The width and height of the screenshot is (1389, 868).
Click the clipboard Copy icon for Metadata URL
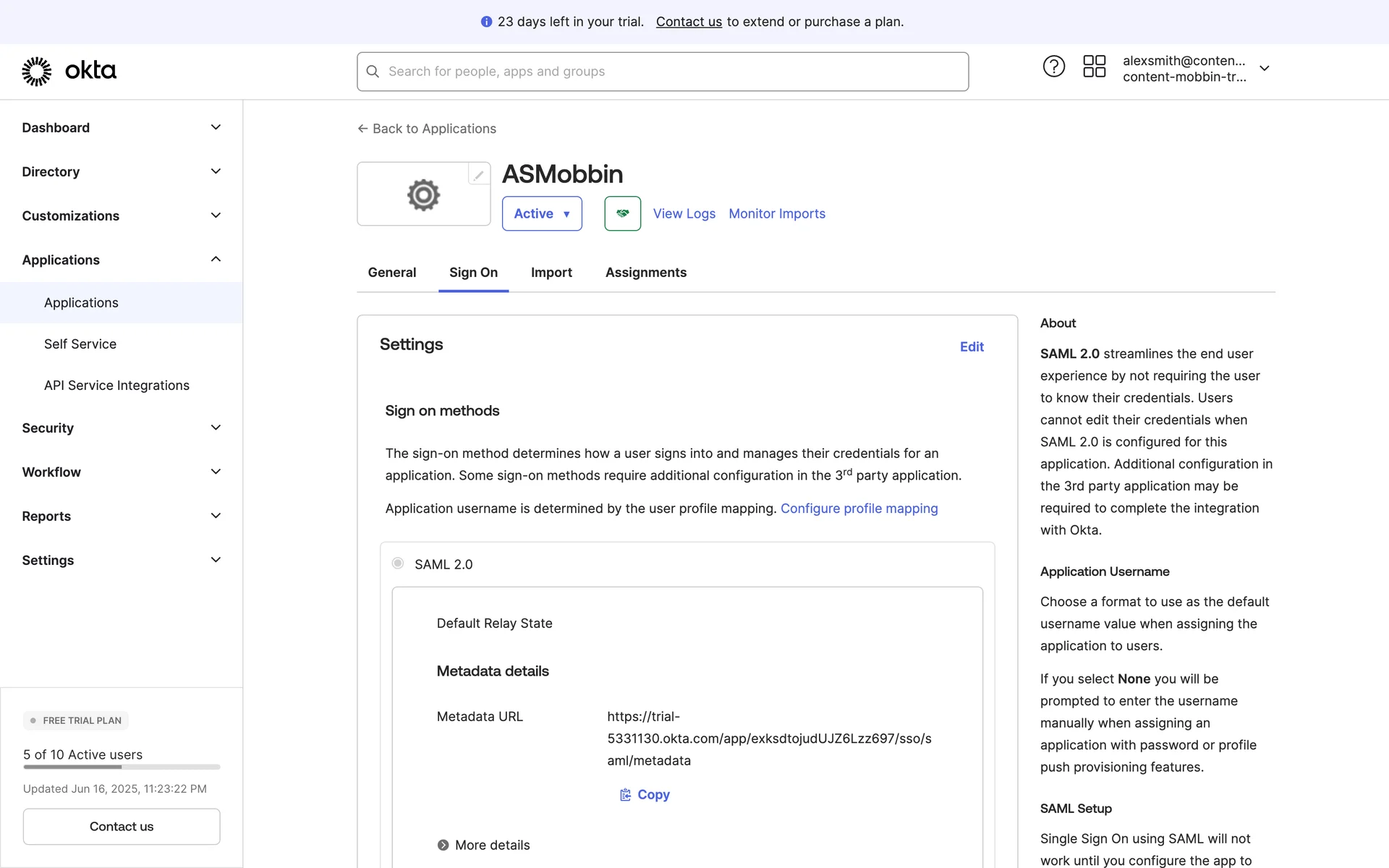[626, 795]
